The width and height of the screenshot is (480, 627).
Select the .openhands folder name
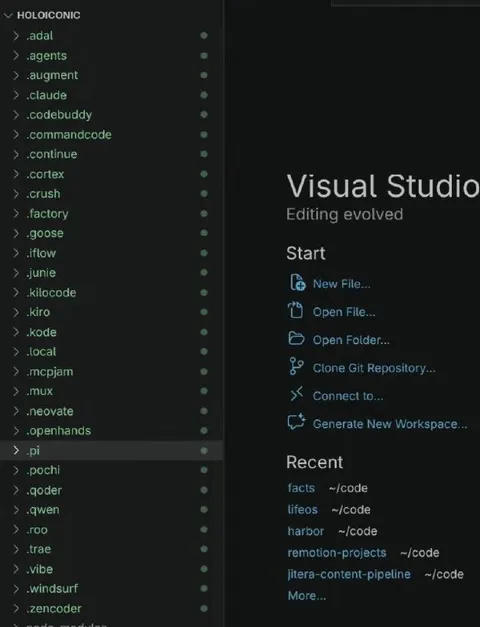click(x=58, y=431)
